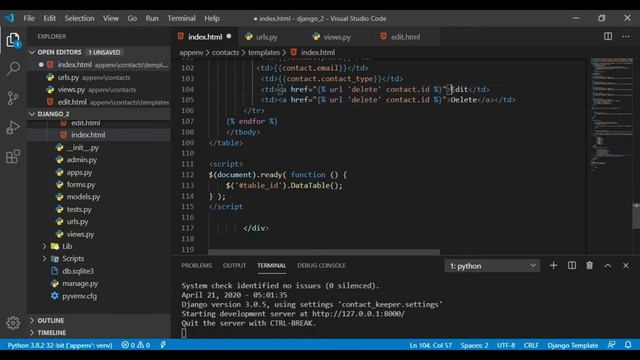Open the Extensions view
This screenshot has height=360, width=640.
(13, 156)
